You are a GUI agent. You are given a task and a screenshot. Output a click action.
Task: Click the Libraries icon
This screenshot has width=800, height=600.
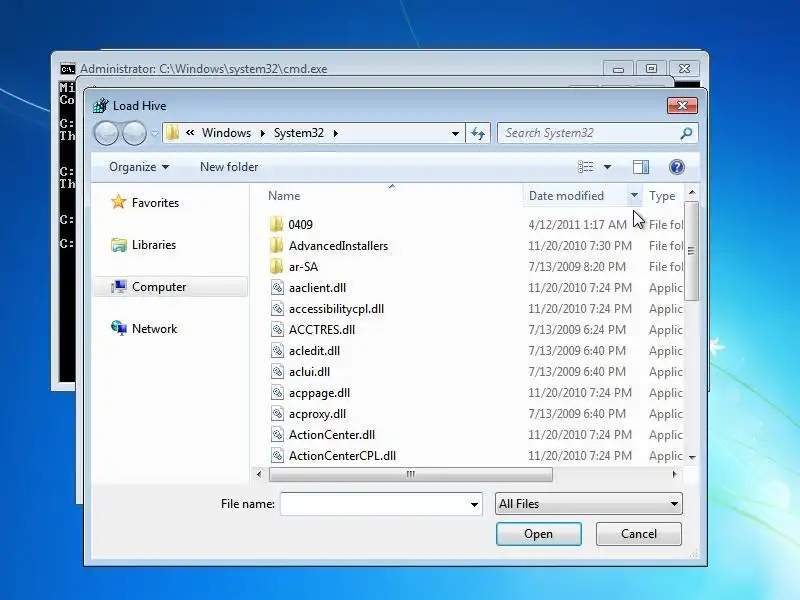[x=118, y=245]
